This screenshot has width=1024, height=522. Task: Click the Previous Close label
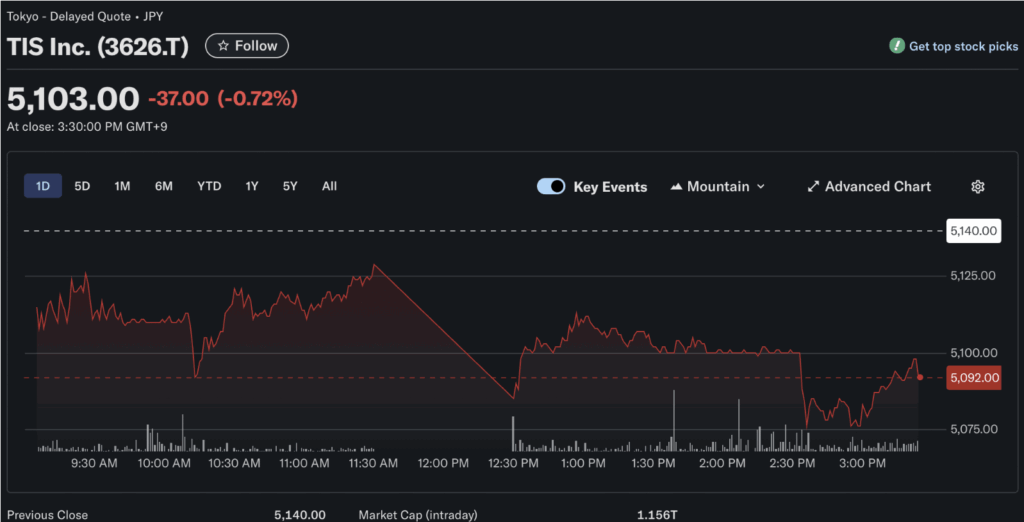(47, 515)
